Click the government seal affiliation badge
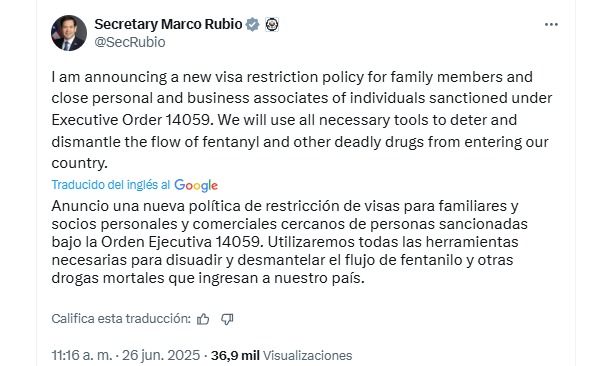The image size is (592, 366). point(272,25)
